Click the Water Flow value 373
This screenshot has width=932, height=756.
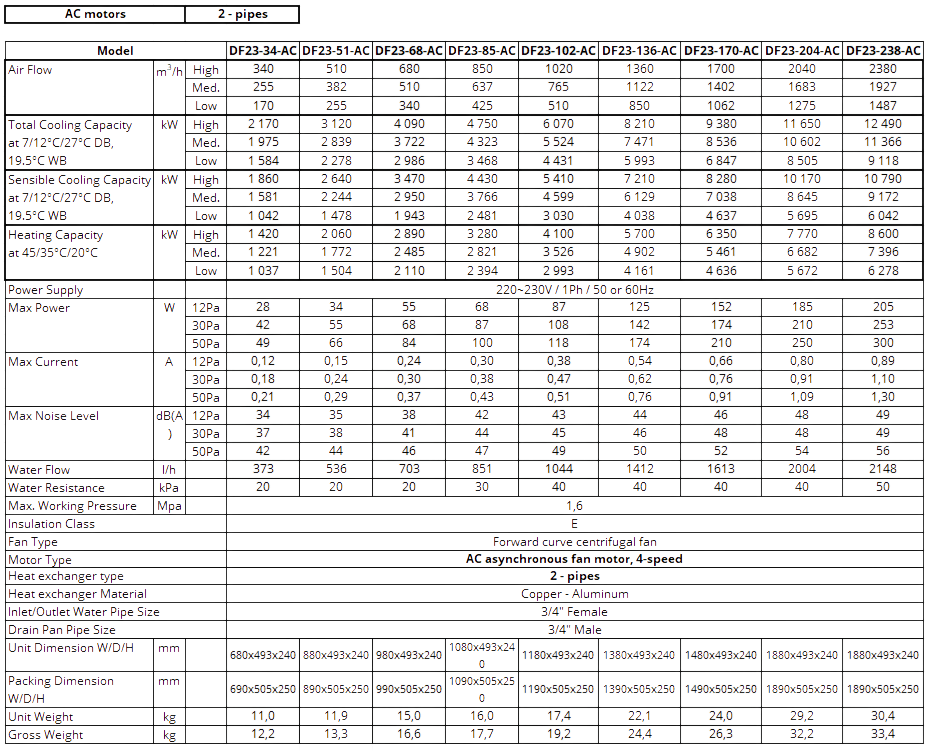pos(263,469)
